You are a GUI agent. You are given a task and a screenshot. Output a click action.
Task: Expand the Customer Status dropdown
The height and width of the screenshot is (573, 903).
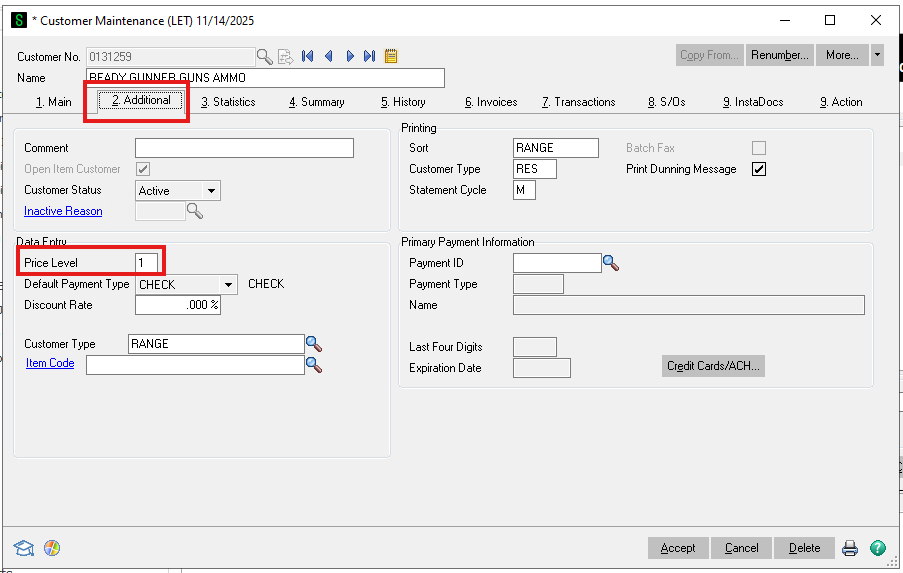(211, 191)
